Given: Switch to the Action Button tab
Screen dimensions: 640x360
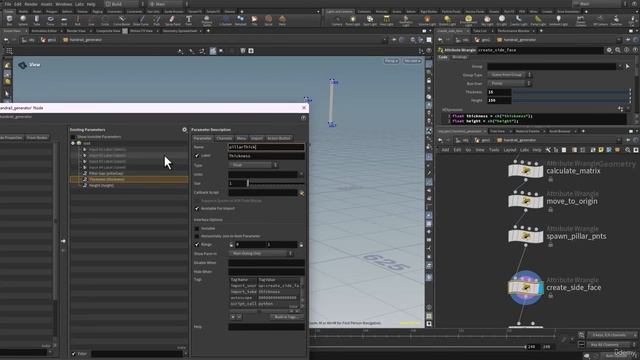Looking at the screenshot, I should (x=279, y=138).
